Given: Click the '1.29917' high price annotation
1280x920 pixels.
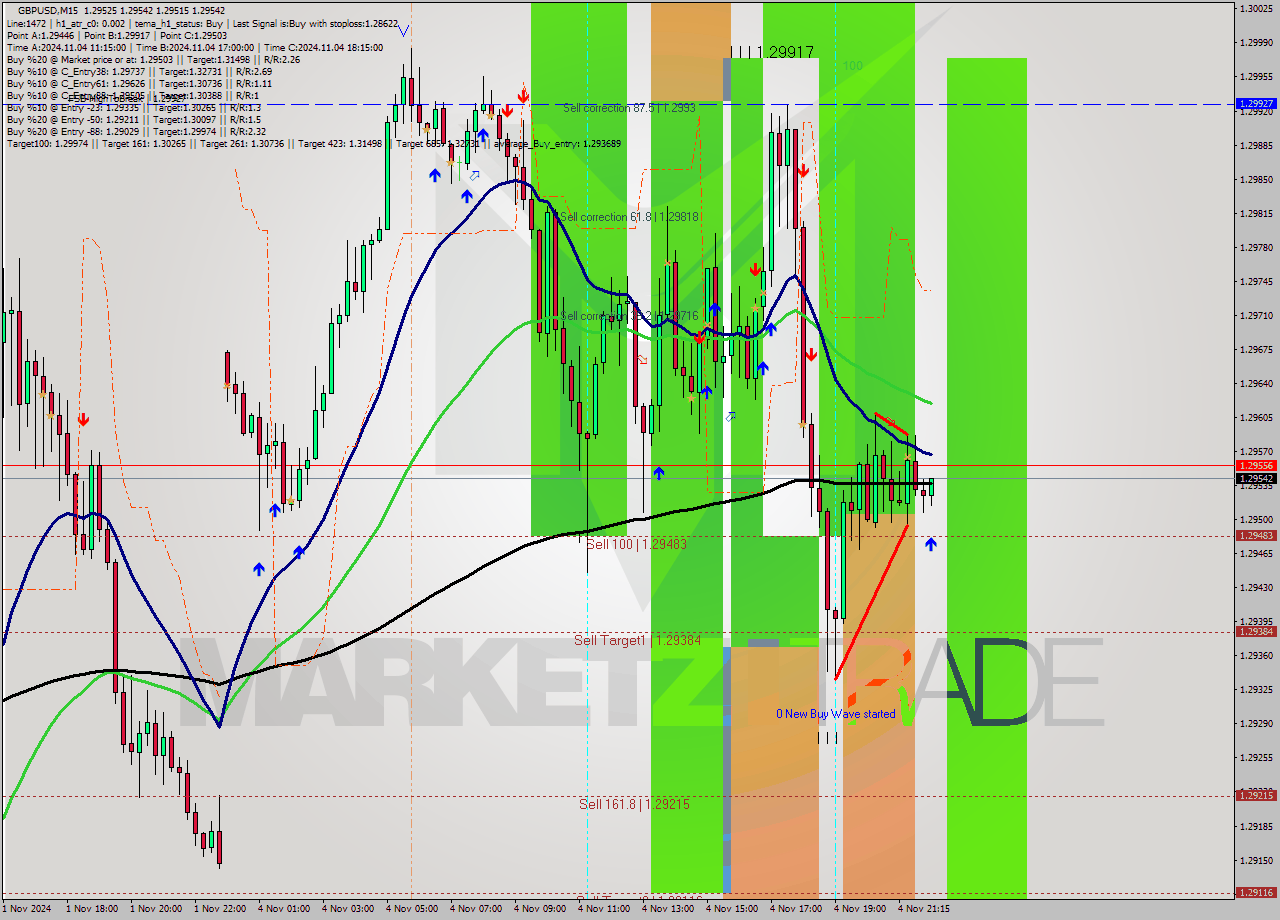Looking at the screenshot, I should pos(785,51).
